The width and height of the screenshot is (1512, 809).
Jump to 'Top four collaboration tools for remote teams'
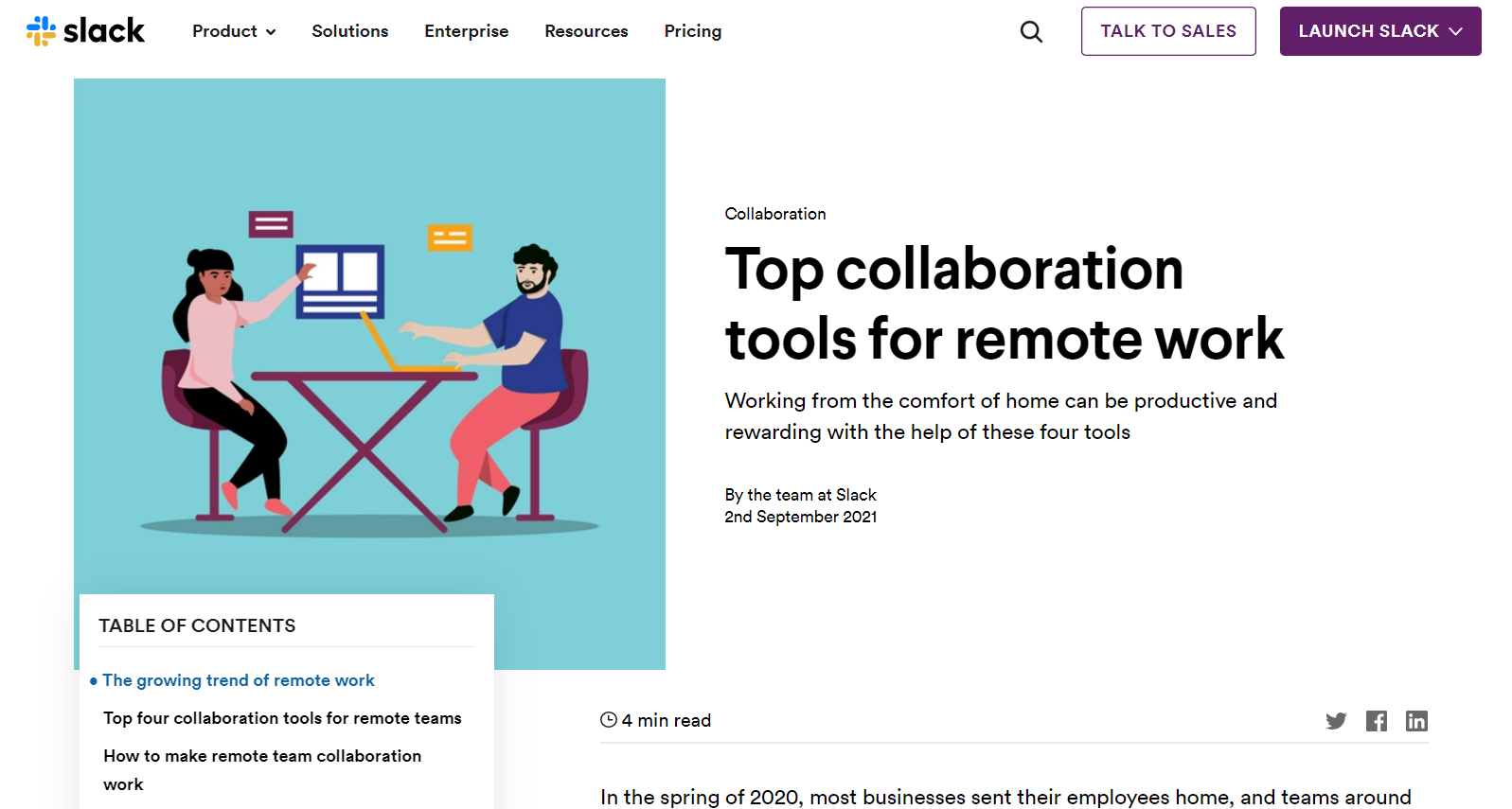282,718
